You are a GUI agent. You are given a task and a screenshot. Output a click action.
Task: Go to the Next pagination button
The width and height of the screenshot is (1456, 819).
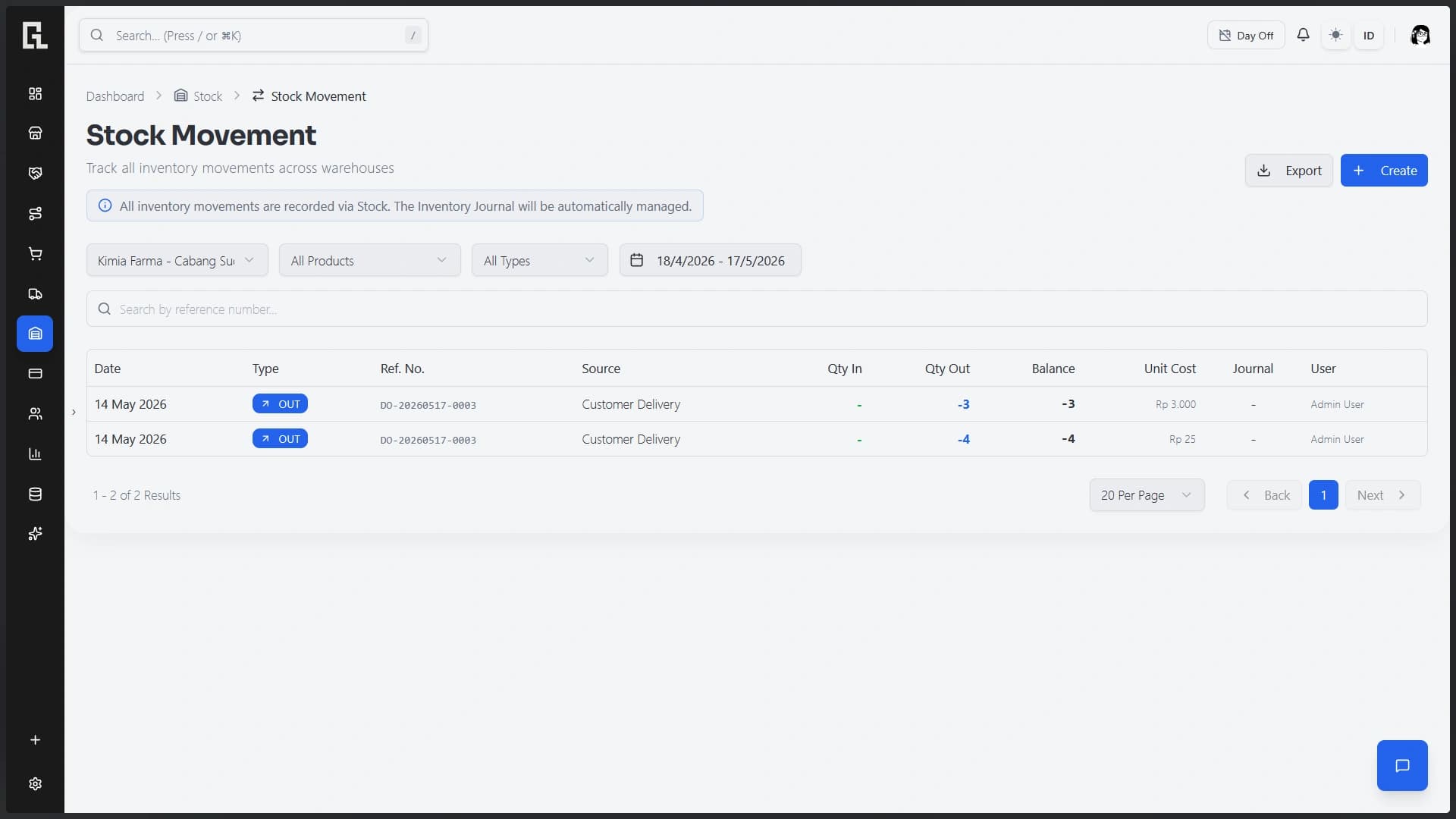(1382, 495)
